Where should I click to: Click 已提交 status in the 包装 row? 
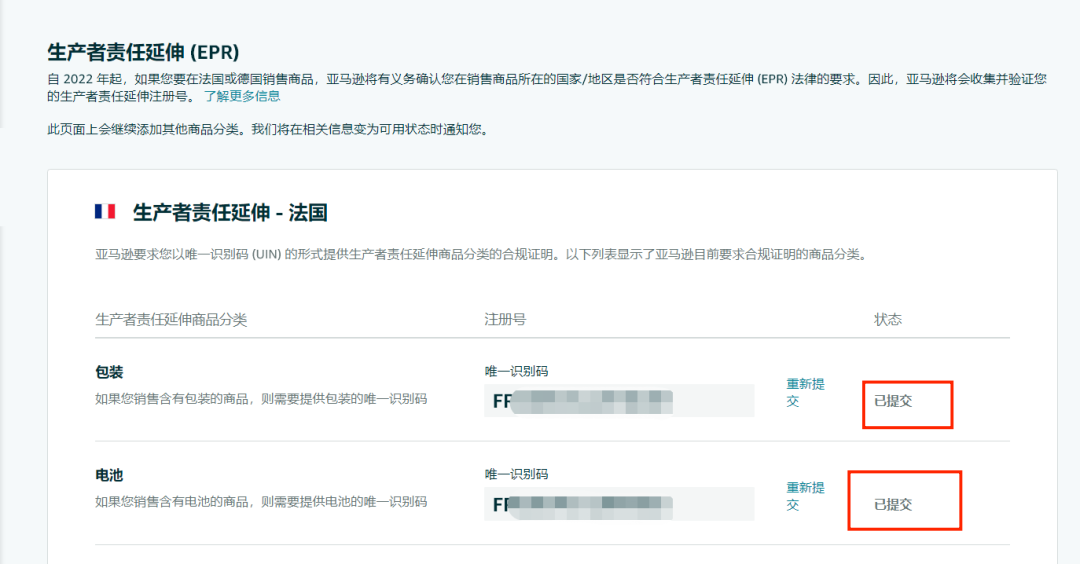pyautogui.click(x=893, y=401)
